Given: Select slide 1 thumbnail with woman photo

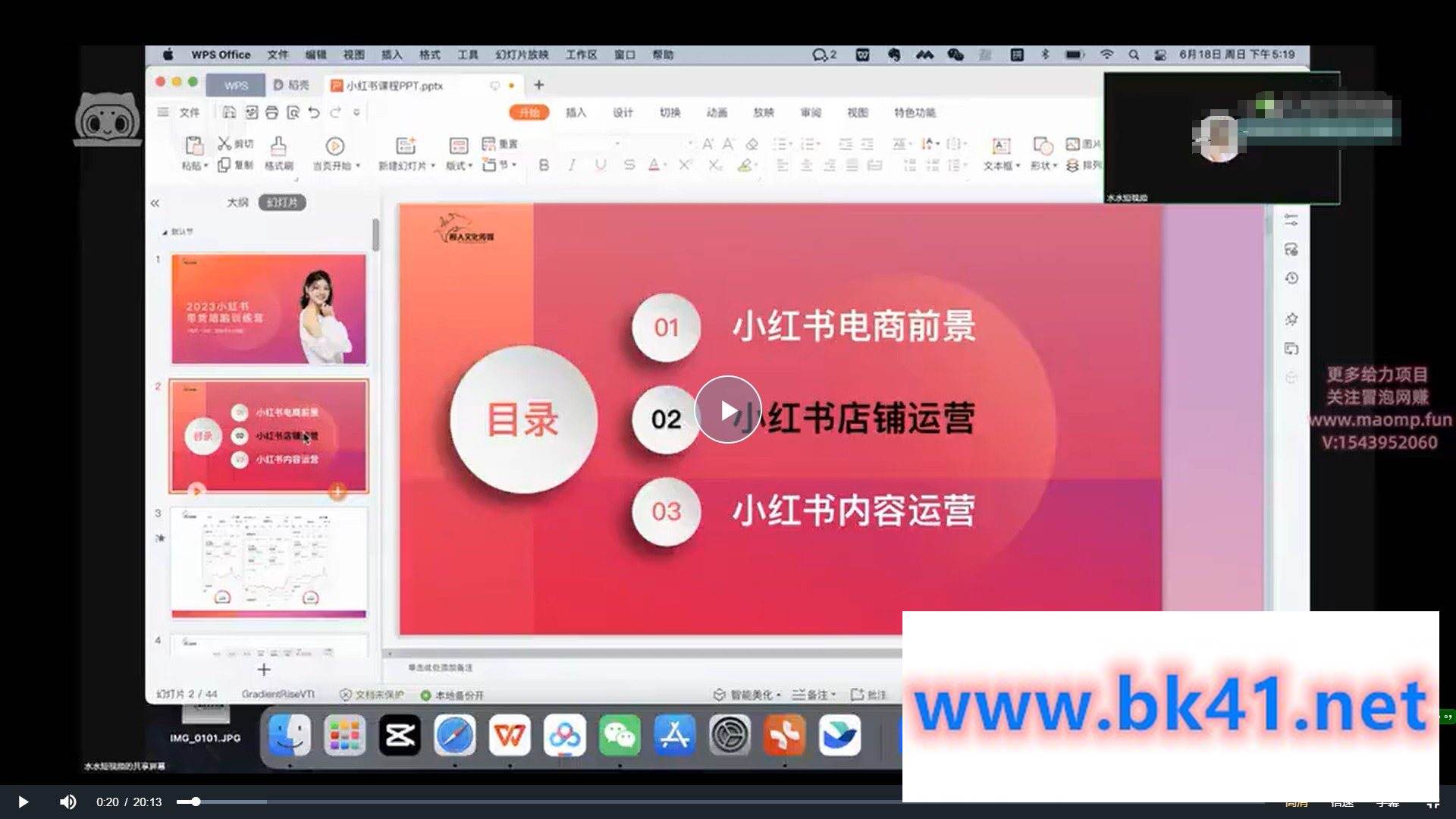Looking at the screenshot, I should (268, 309).
